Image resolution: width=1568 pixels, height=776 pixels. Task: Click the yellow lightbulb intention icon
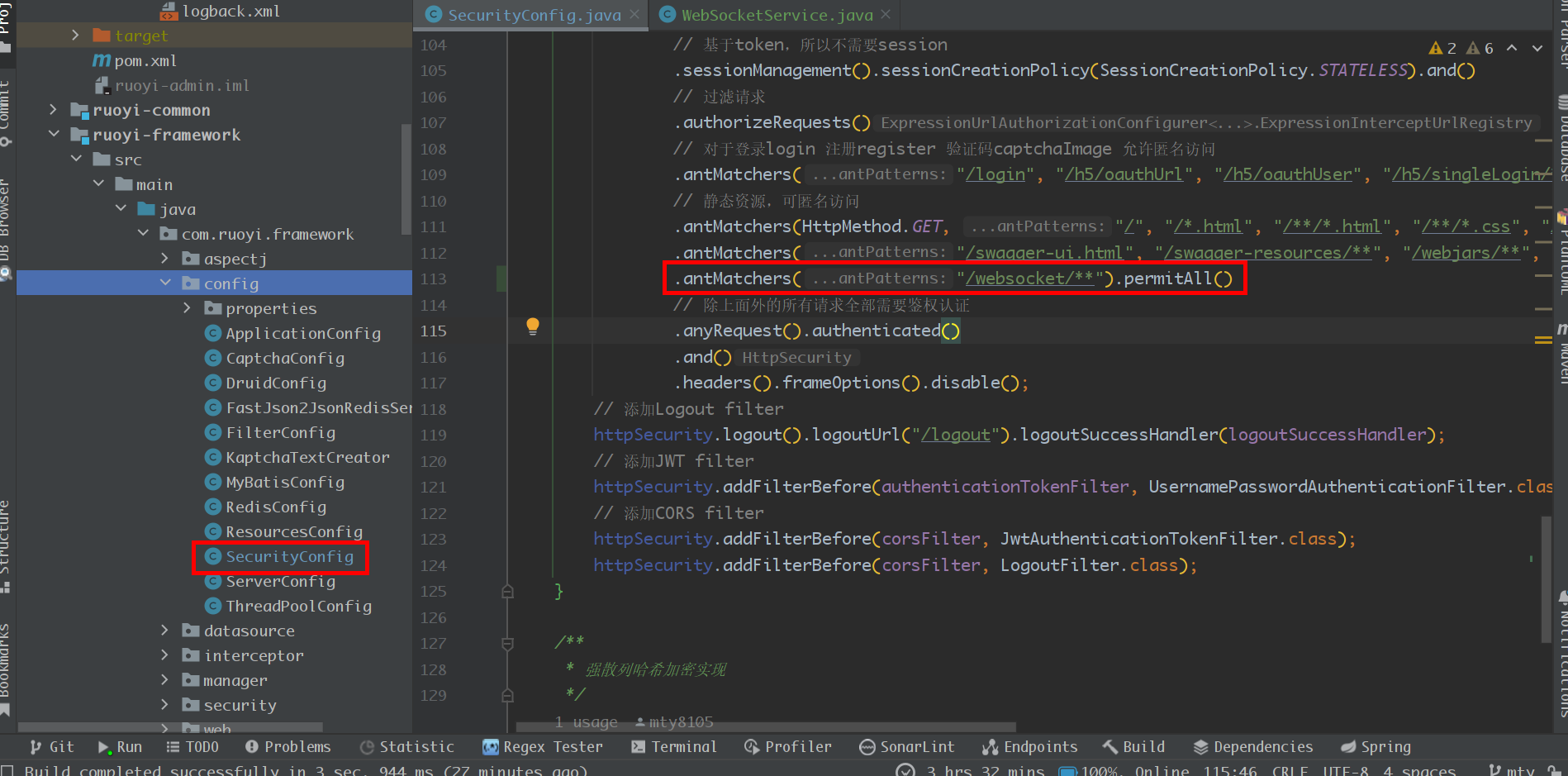point(533,326)
